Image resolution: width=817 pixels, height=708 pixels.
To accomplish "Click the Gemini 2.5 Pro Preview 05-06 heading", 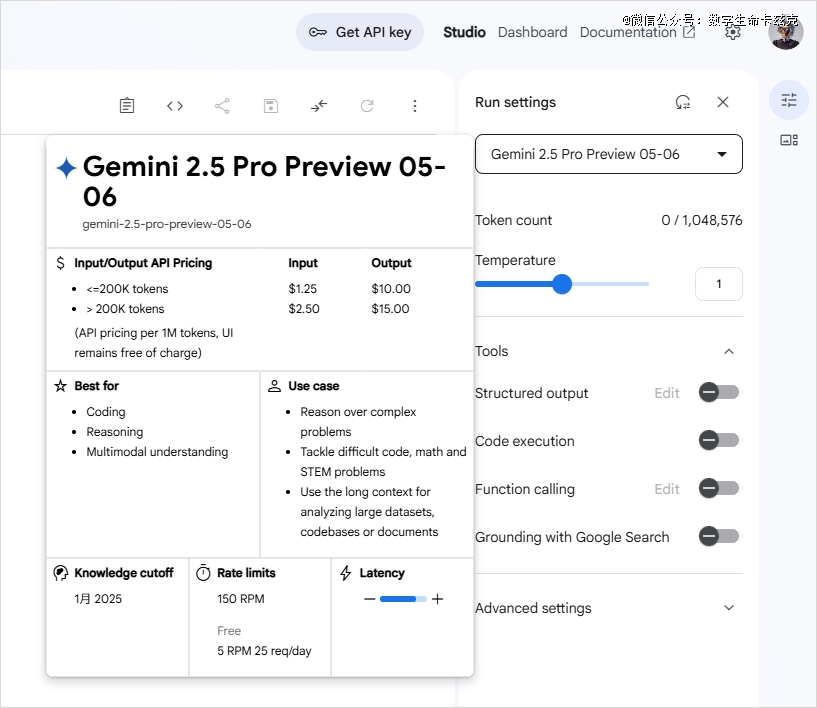I will 264,181.
